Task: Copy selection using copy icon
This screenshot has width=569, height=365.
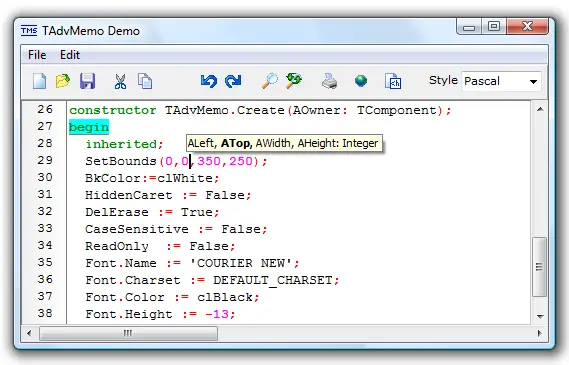Action: (145, 81)
